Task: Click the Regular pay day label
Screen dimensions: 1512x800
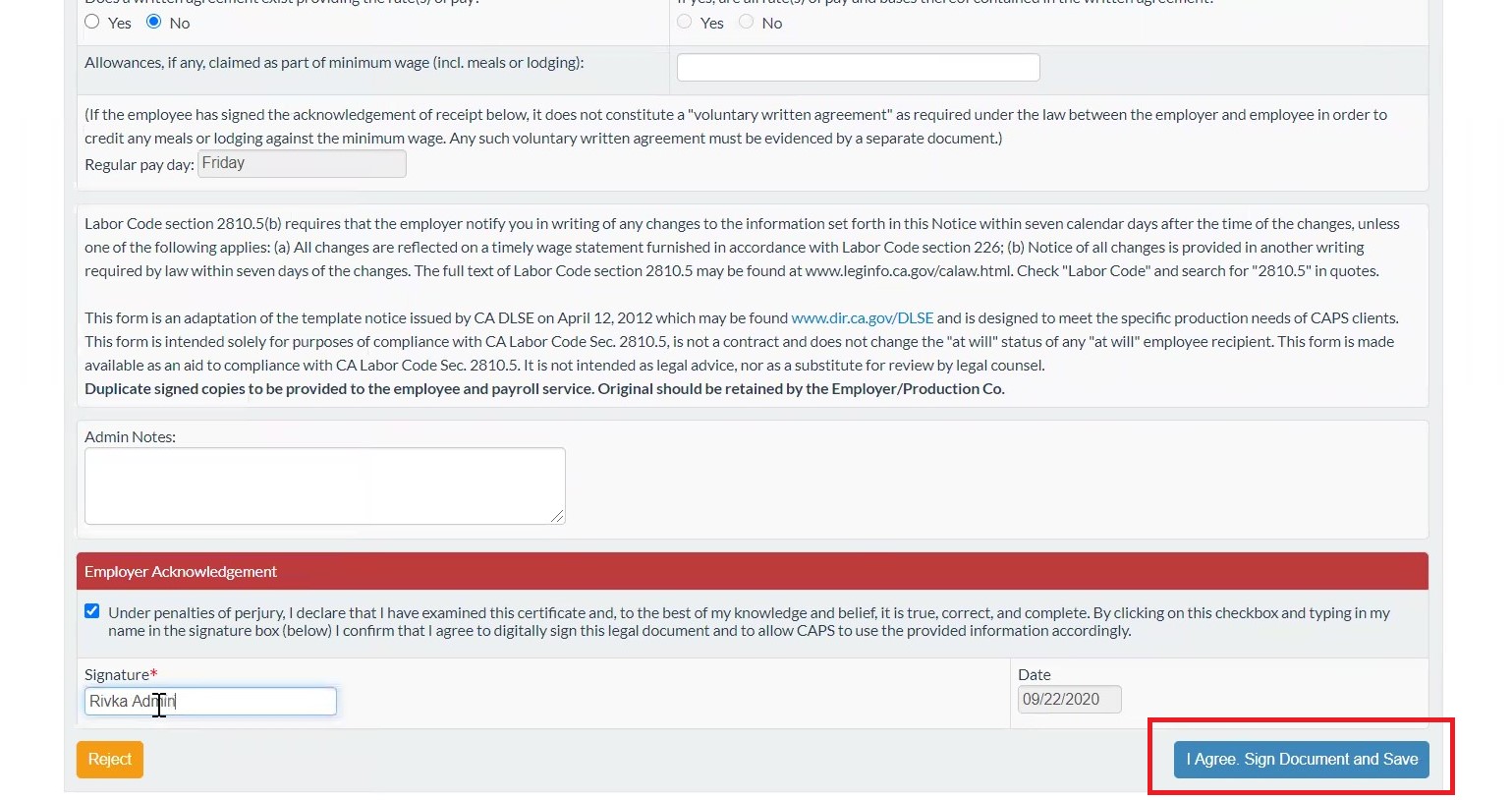Action: click(140, 164)
